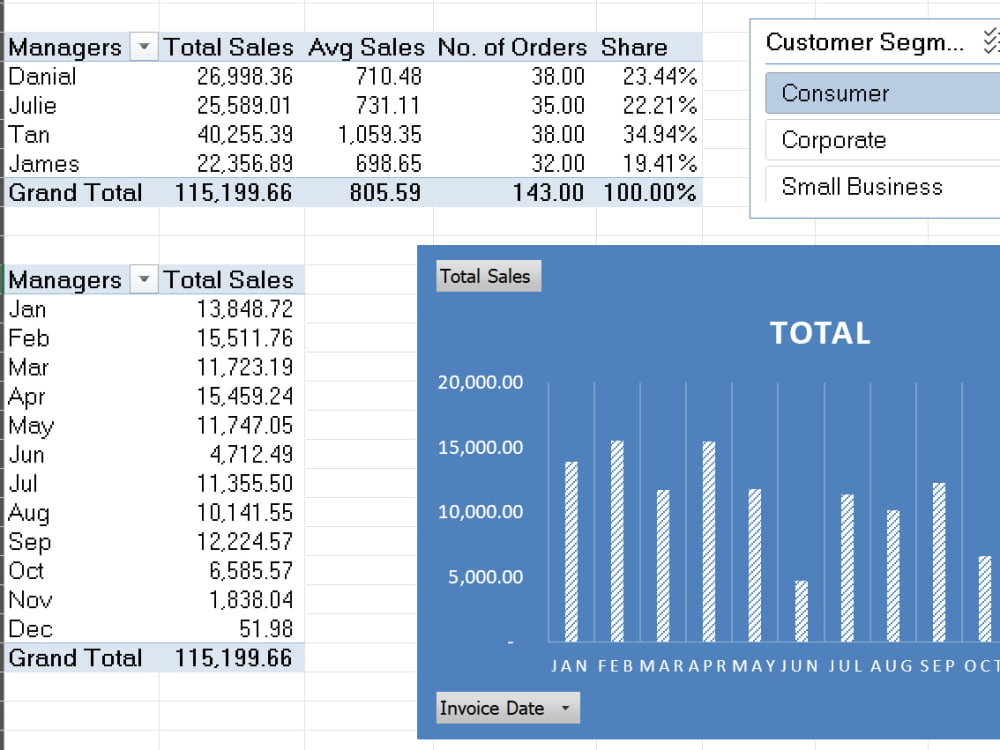Toggle multi-select icon in Customer Segment slicer
Image resolution: width=1000 pixels, height=750 pixels.
(x=992, y=41)
